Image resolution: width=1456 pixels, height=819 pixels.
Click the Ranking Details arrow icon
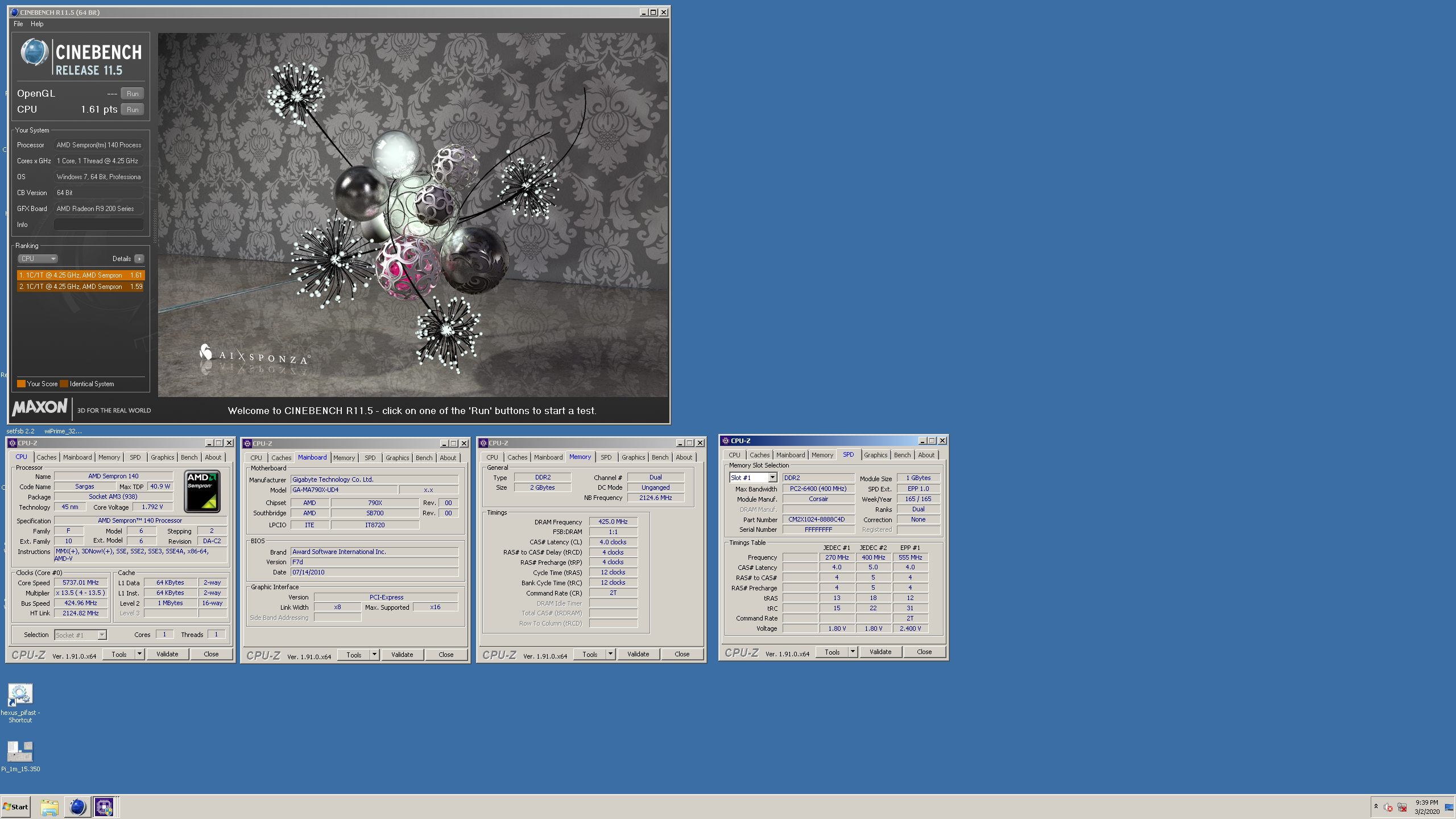pos(139,259)
